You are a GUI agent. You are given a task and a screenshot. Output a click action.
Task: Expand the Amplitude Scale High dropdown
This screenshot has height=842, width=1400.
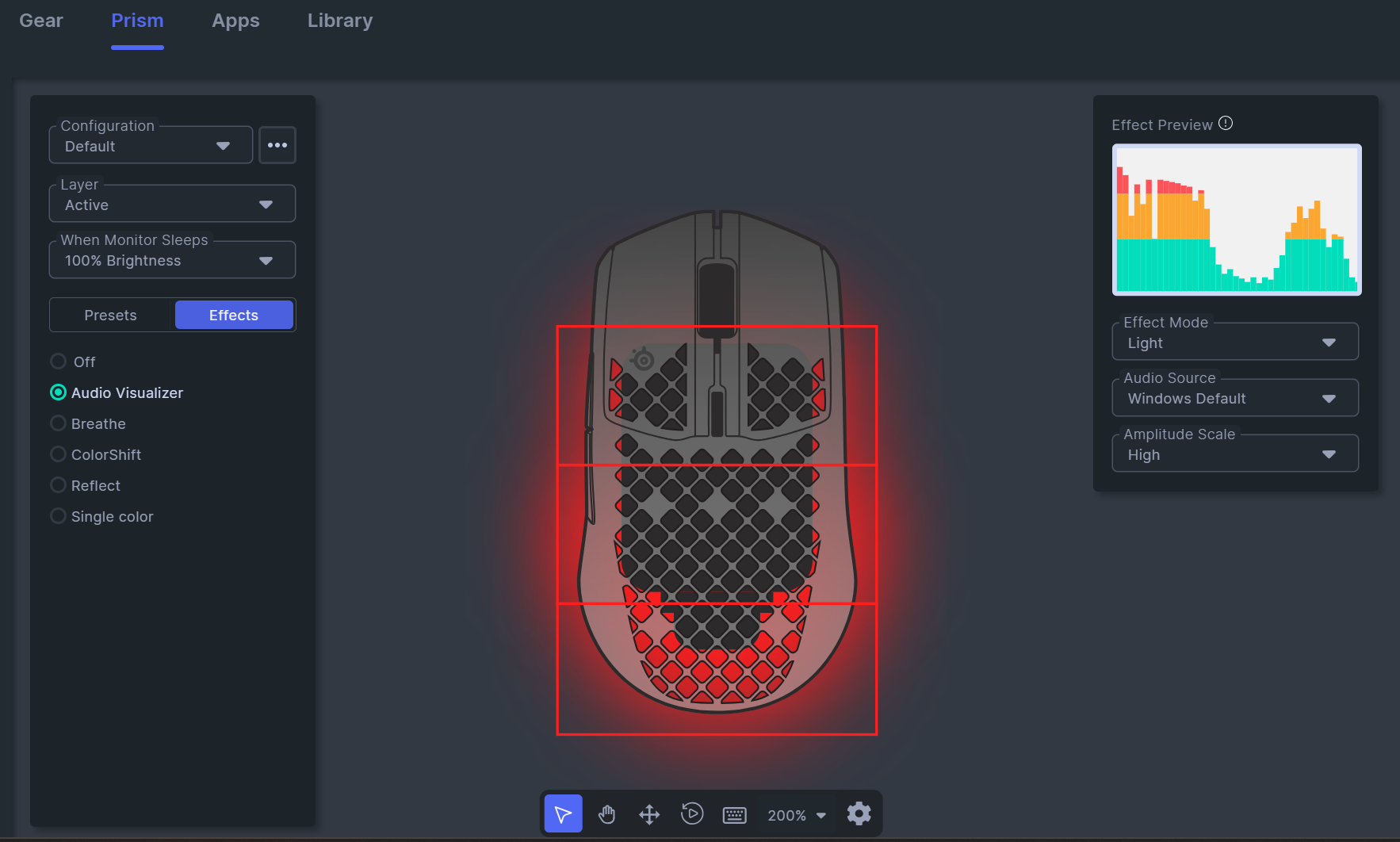(1235, 454)
